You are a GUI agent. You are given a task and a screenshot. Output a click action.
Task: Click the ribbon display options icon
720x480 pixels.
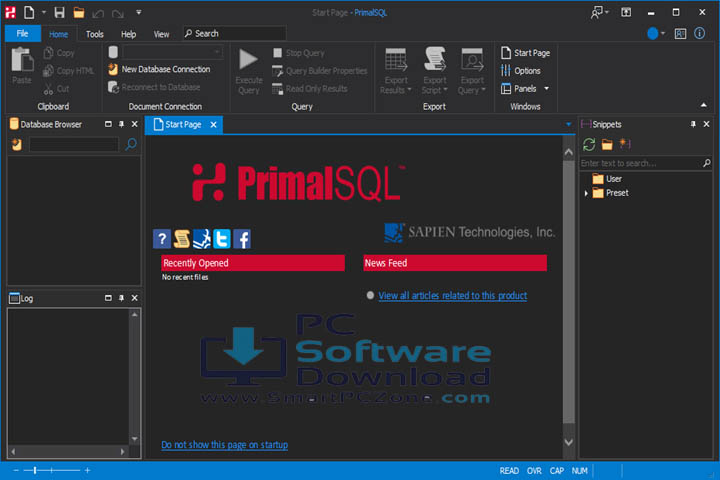(x=626, y=12)
